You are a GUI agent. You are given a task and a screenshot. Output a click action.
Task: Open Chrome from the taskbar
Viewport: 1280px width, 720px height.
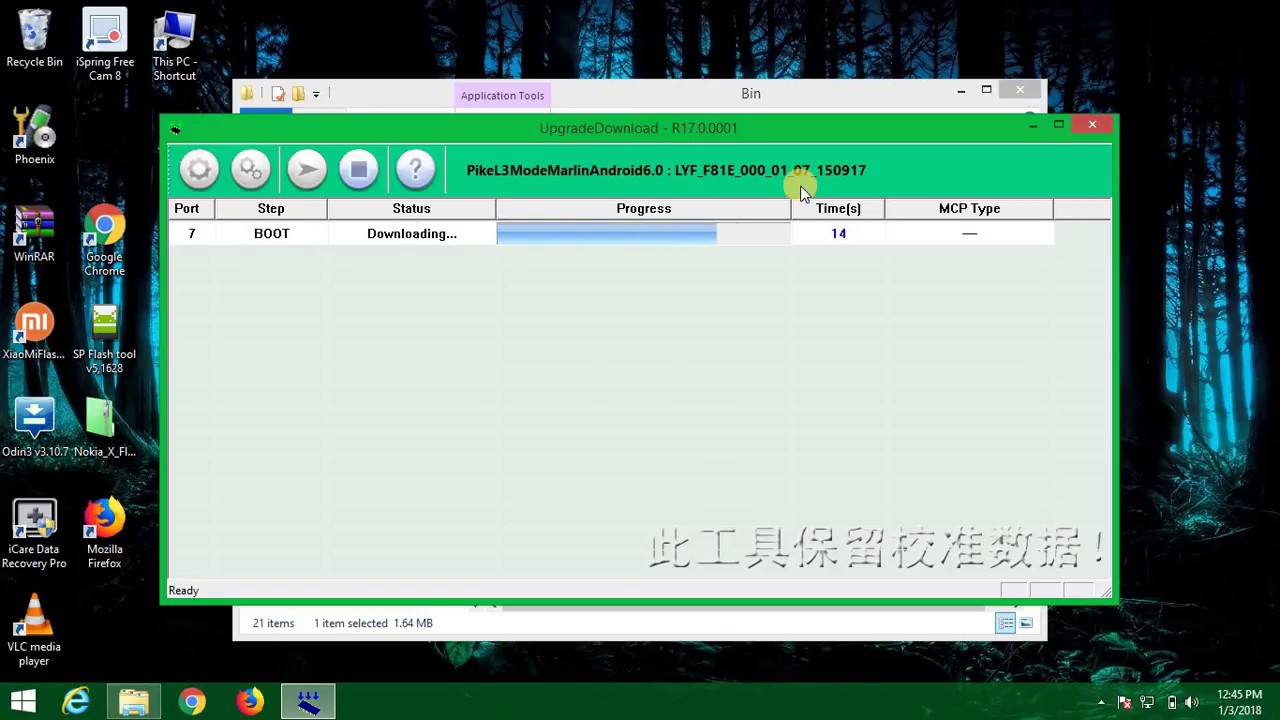tap(192, 702)
